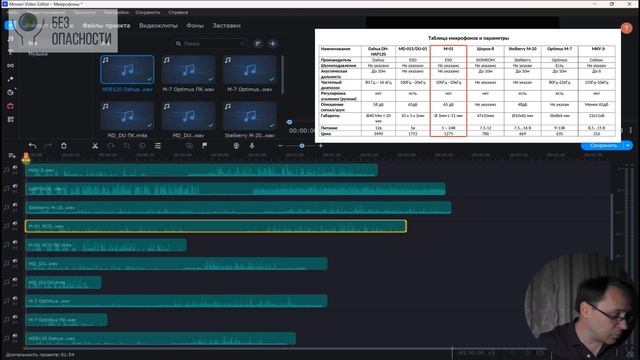Switch to Файлы проекта tab
The image size is (640, 360).
(106, 26)
